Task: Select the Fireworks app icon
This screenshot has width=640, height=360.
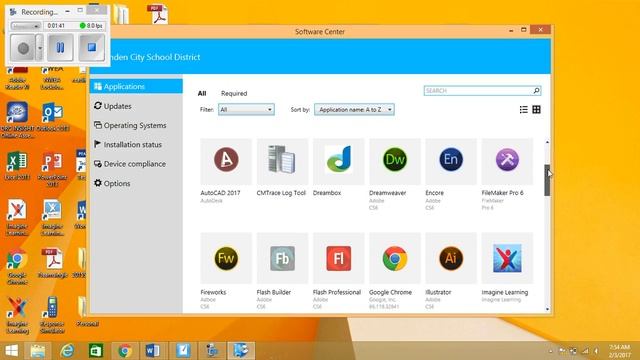Action: click(226, 258)
